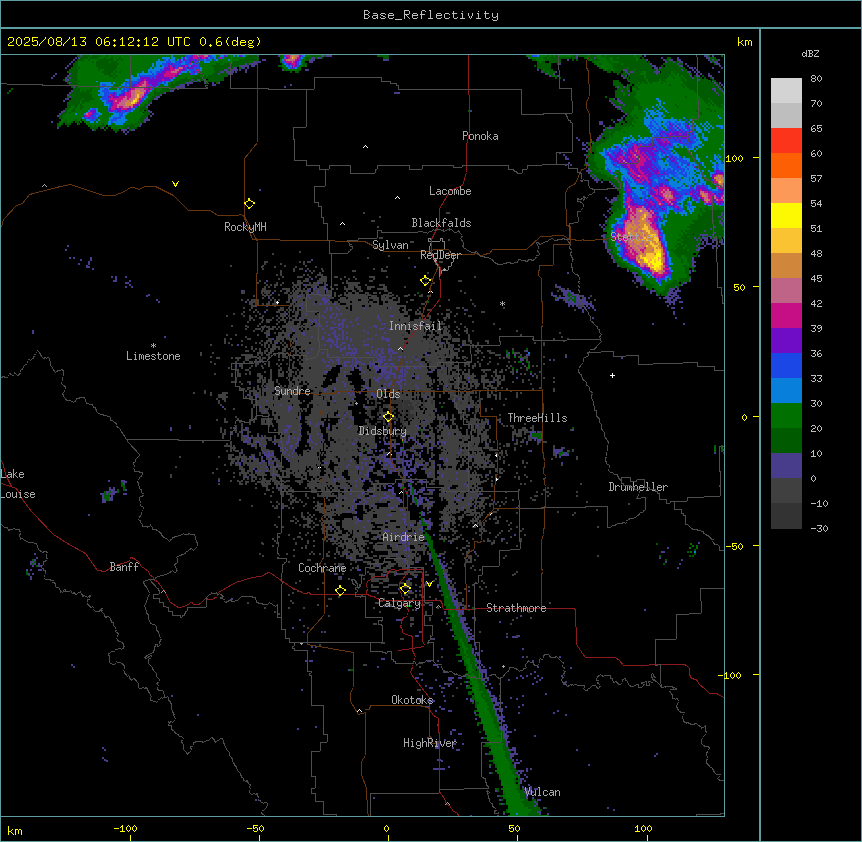Click the HighRiver label
Viewport: 862px width, 842px height.
[430, 743]
